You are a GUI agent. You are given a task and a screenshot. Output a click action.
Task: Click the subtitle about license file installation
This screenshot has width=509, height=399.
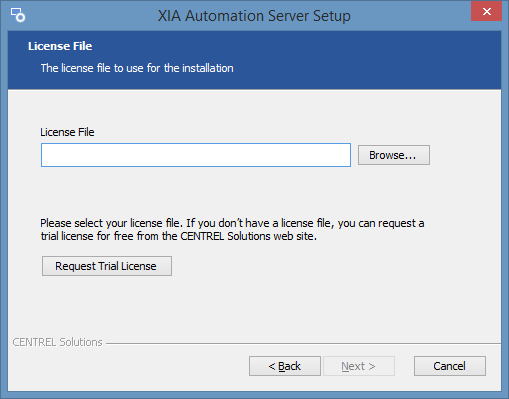click(137, 68)
